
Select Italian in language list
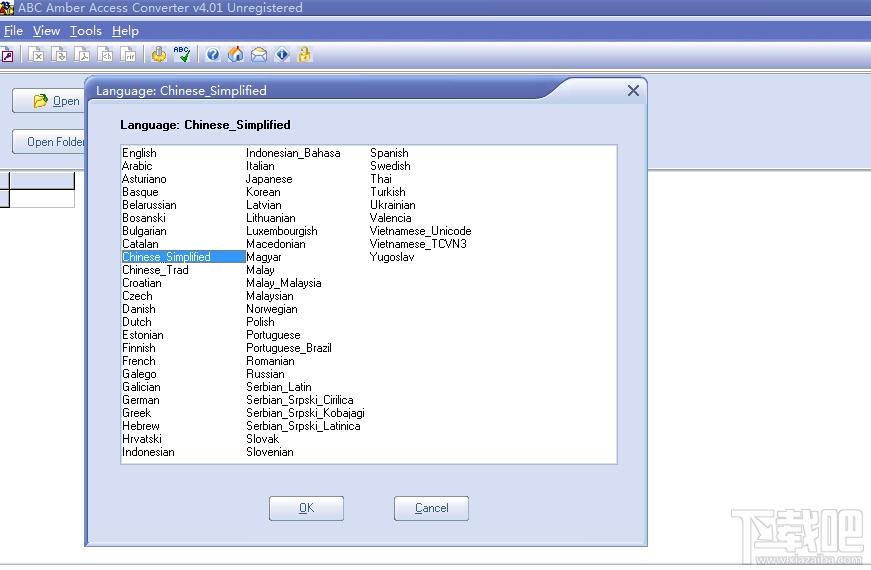pyautogui.click(x=260, y=166)
